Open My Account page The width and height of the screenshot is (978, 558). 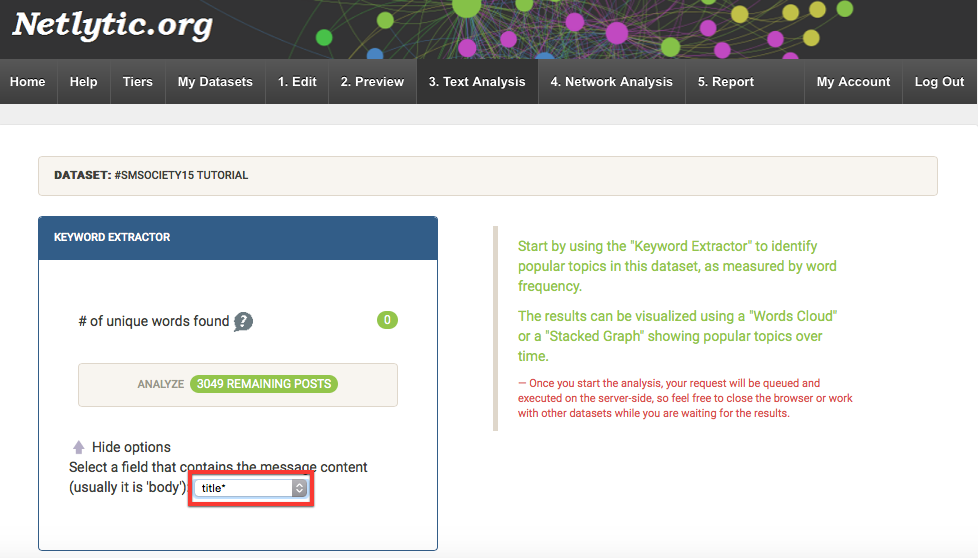click(x=853, y=82)
